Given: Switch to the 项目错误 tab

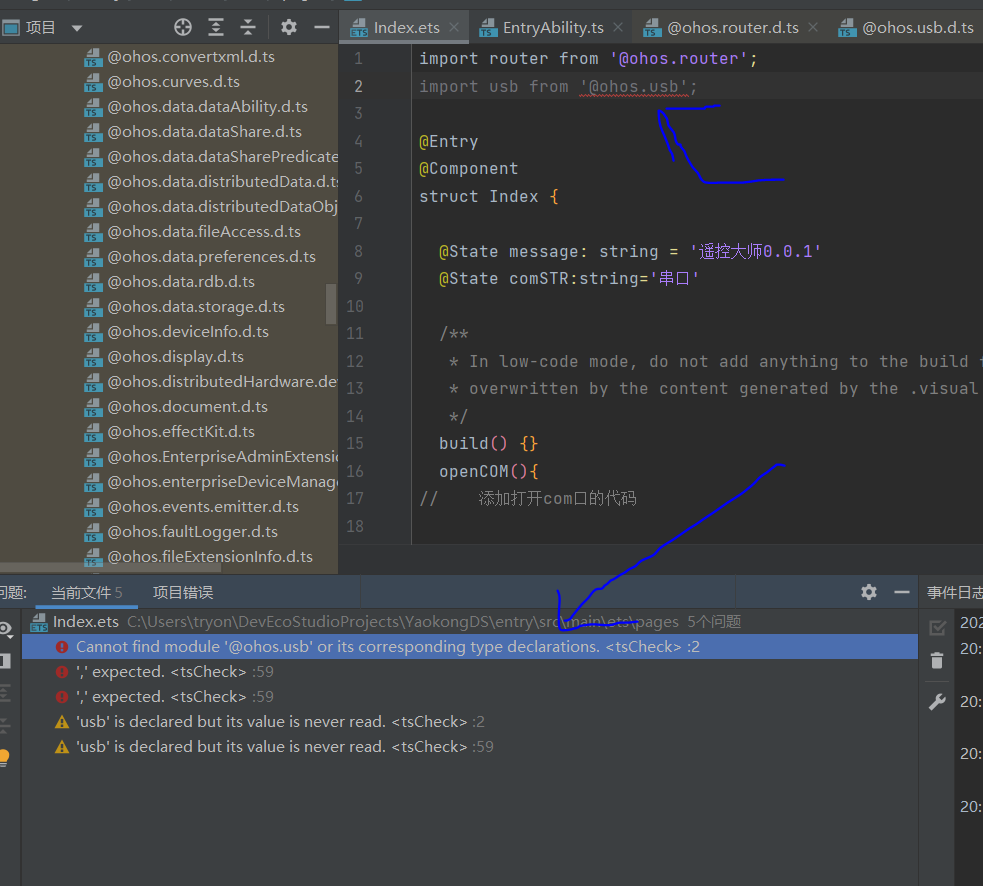Looking at the screenshot, I should click(x=182, y=592).
